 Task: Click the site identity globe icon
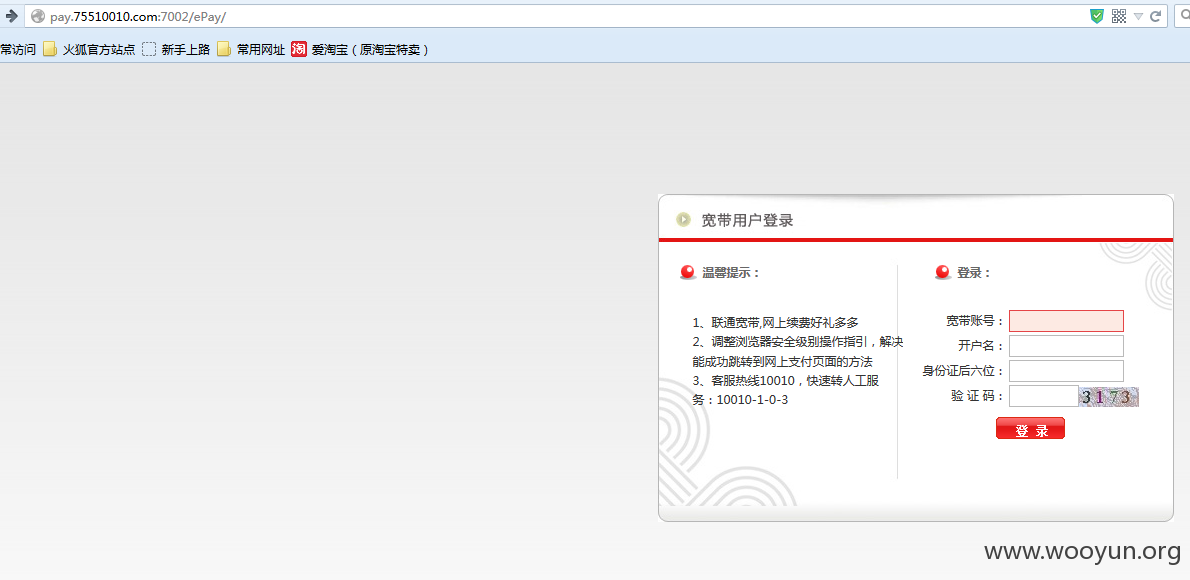[x=38, y=16]
